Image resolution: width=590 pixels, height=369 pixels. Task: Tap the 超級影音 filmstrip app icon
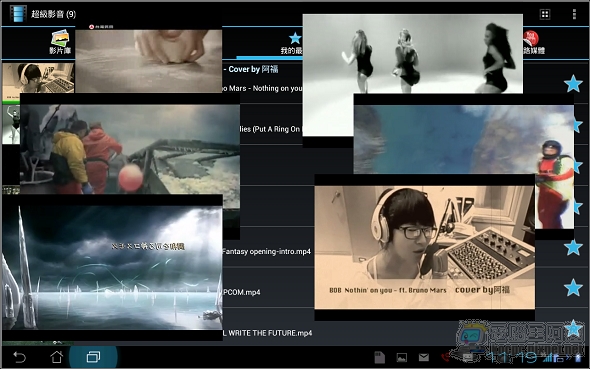pos(18,14)
